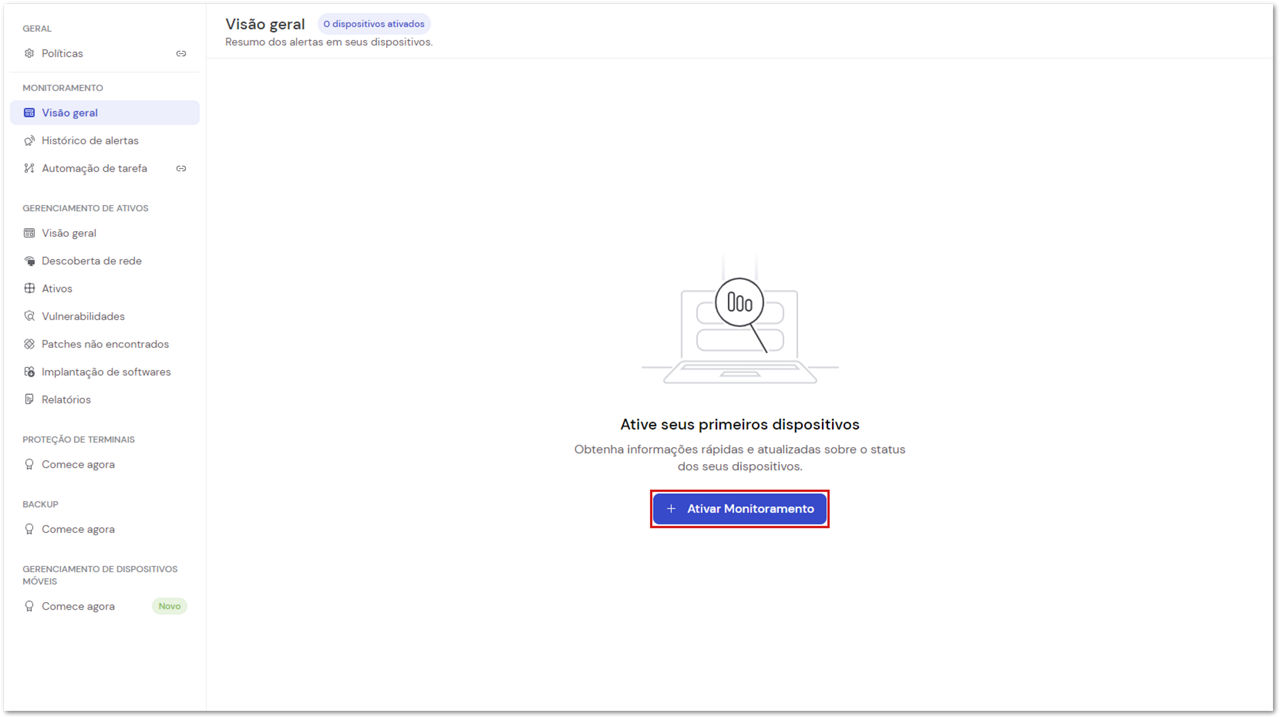
Task: Click the GERENCIAMENTO DE ATIVOS section label
Action: (86, 208)
